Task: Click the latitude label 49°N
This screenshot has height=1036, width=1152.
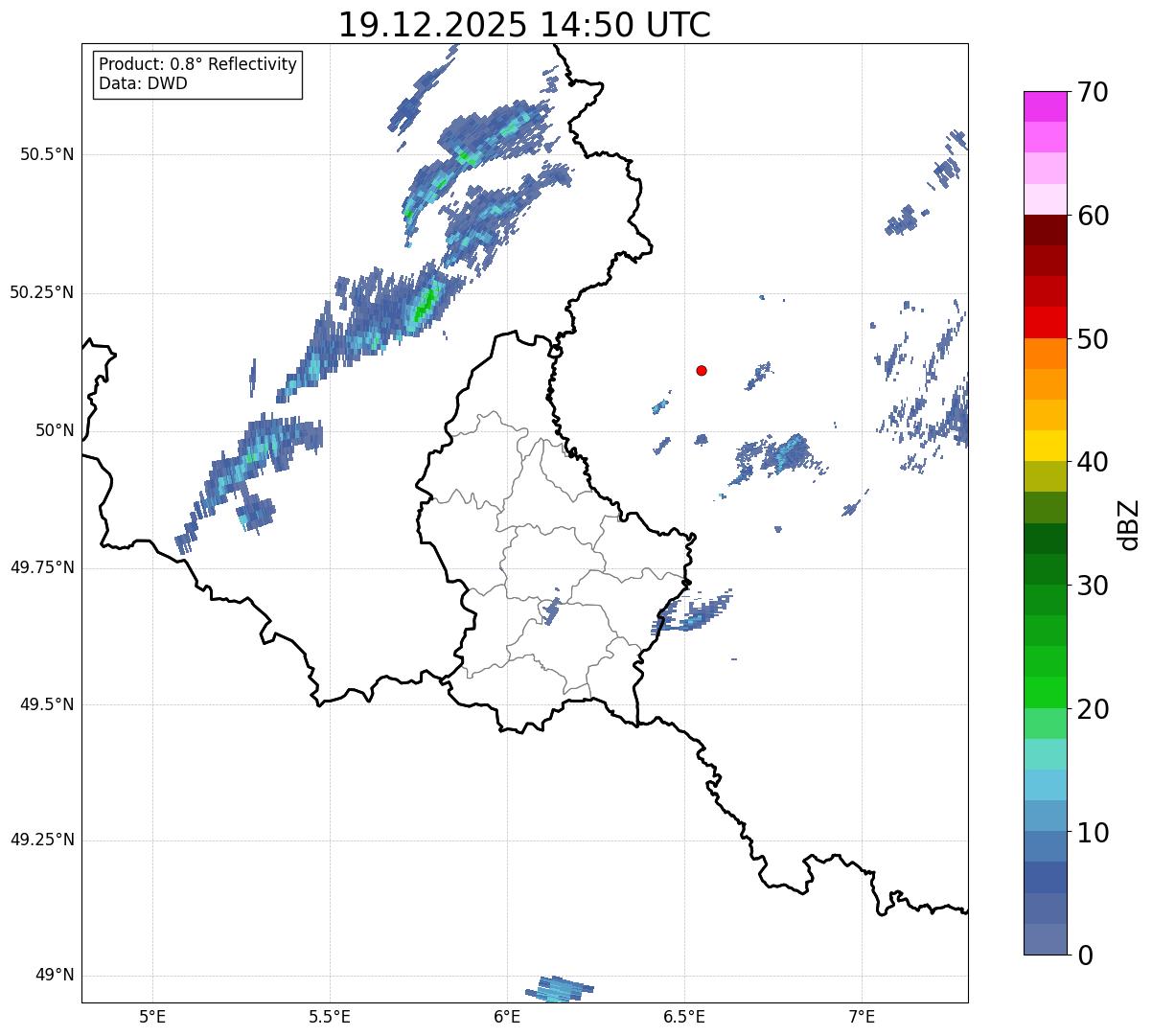Action: 56,976
